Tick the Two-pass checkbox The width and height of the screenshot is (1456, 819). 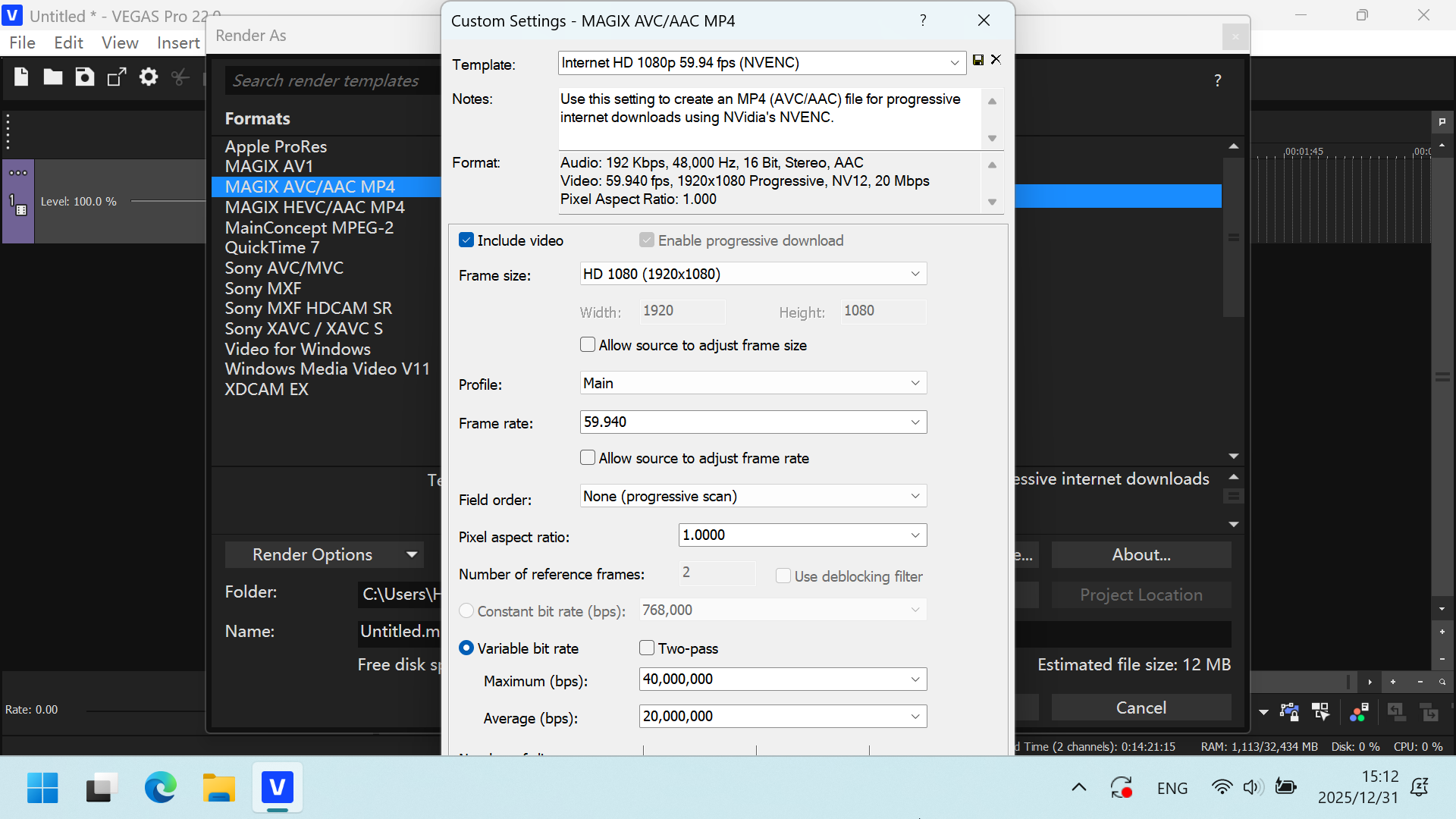pos(647,648)
